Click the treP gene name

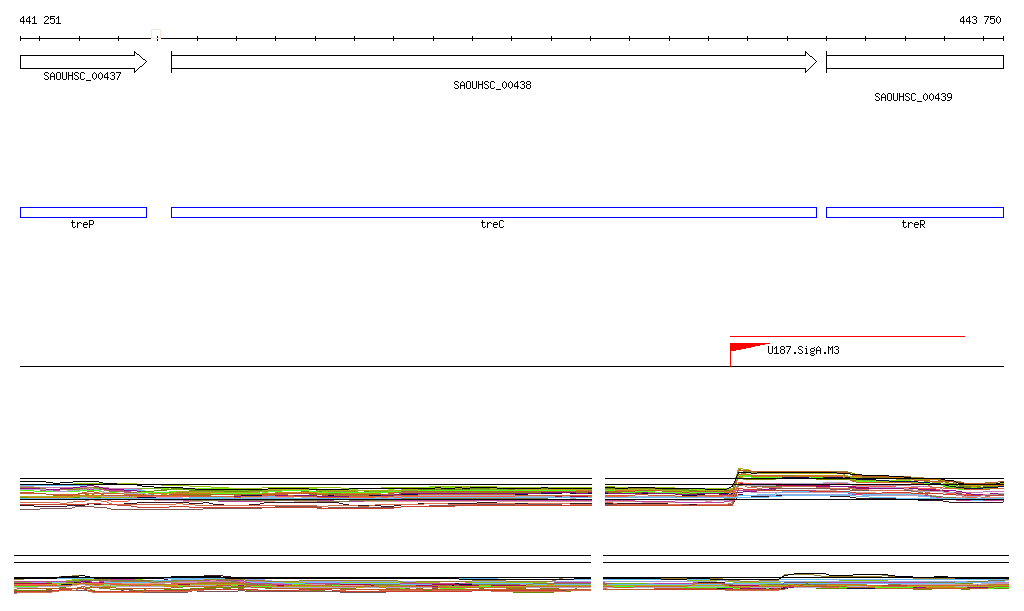[82, 225]
